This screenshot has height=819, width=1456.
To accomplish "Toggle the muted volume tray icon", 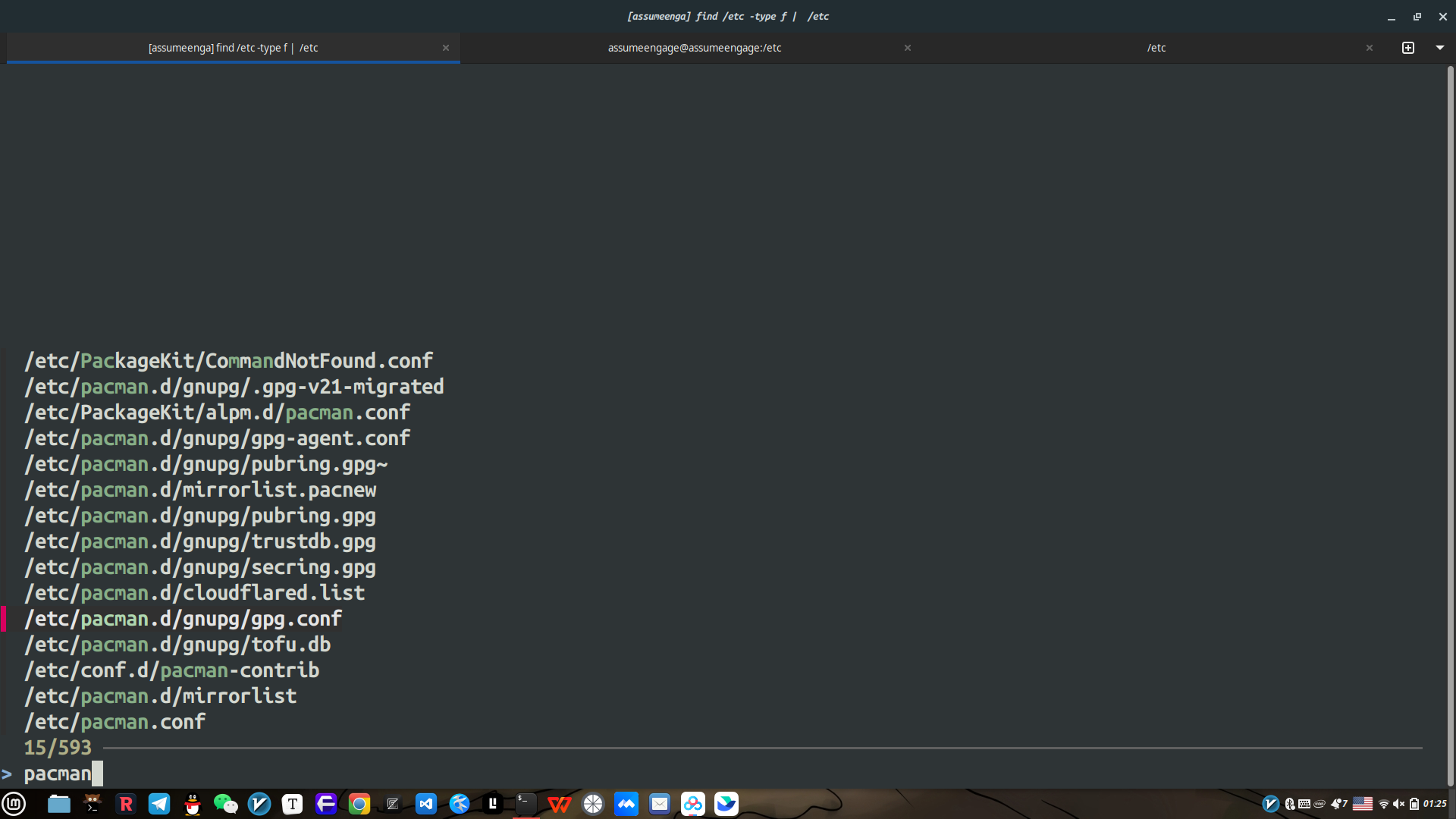I will (1398, 804).
